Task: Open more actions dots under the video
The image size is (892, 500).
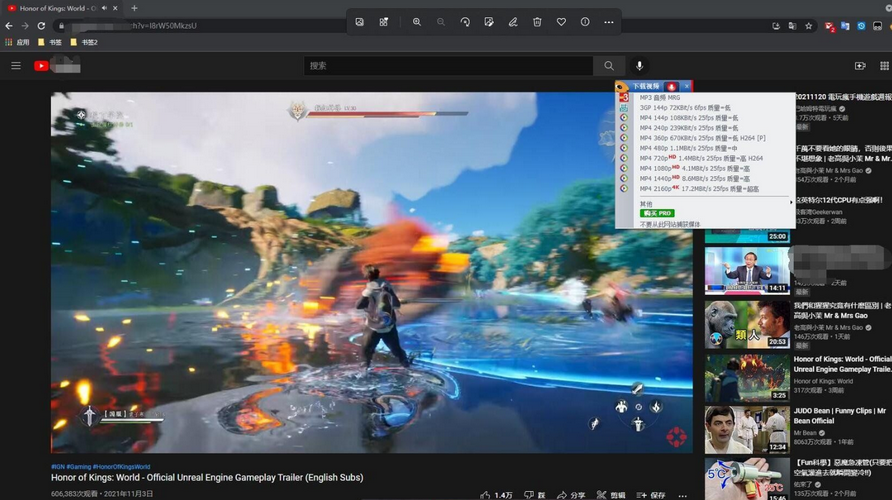Action: tap(683, 495)
